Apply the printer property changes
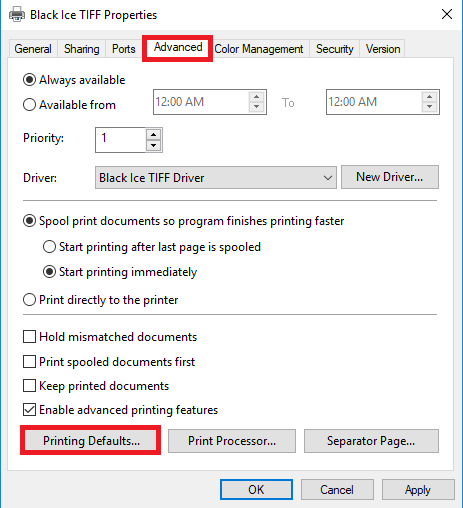The height and width of the screenshot is (508, 463). click(418, 490)
